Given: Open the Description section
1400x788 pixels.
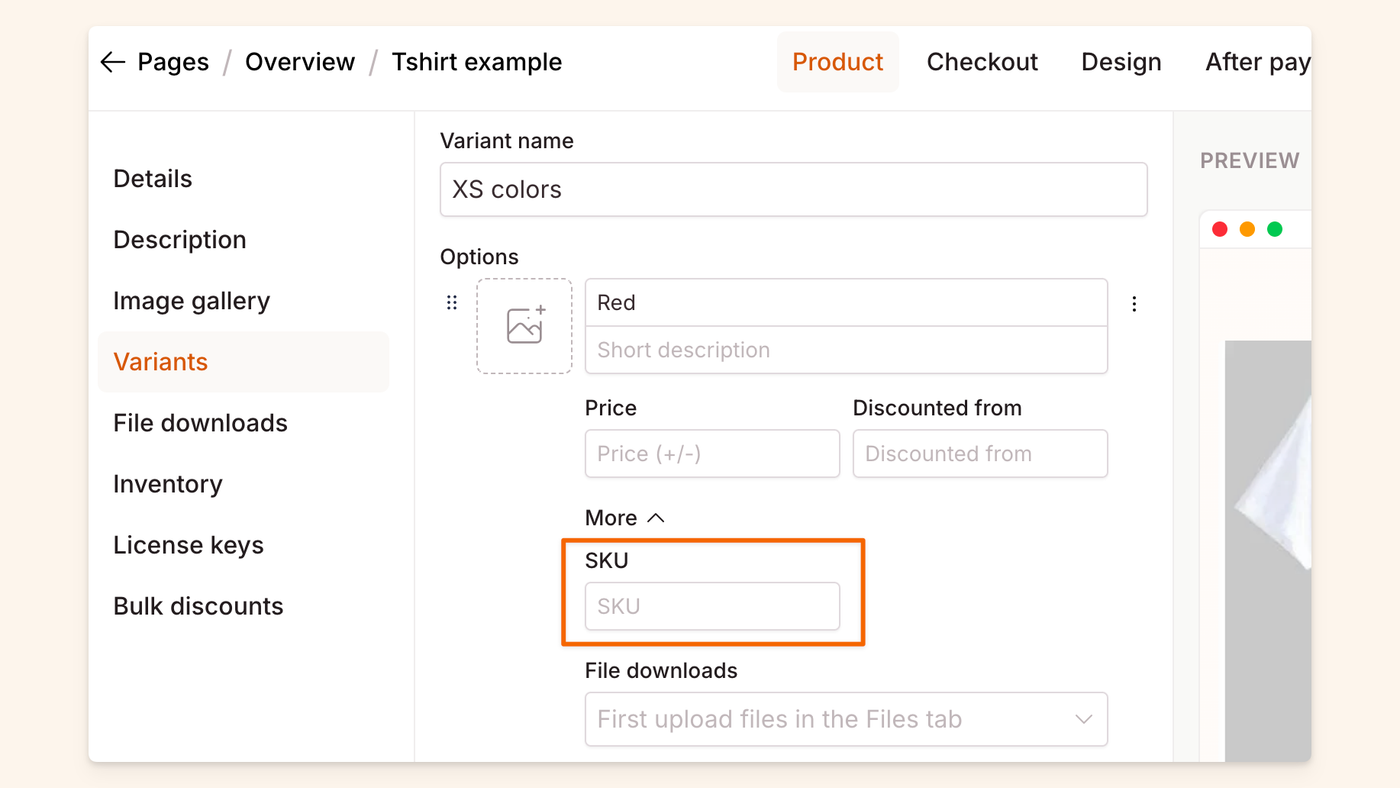Looking at the screenshot, I should point(180,240).
